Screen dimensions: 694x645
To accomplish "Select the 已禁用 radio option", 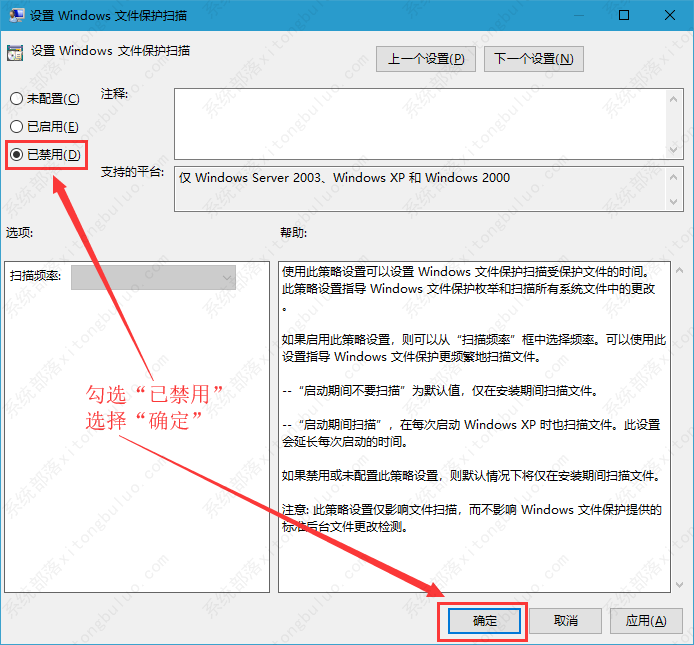I will point(16,155).
